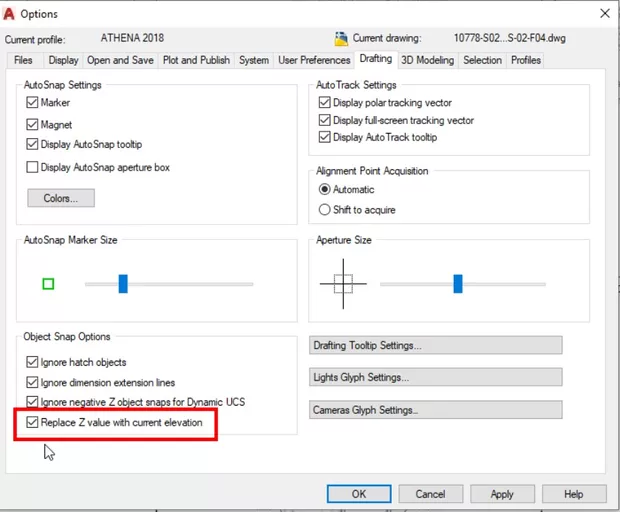Click the current drawing file icon
The width and height of the screenshot is (620, 512).
tap(342, 39)
